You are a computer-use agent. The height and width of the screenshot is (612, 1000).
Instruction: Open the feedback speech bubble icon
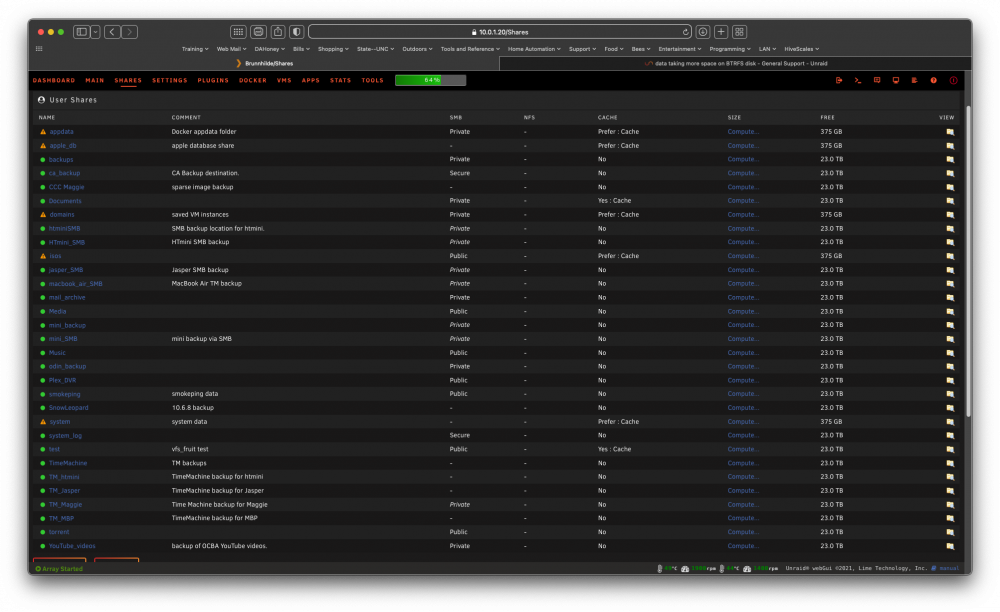[x=877, y=80]
